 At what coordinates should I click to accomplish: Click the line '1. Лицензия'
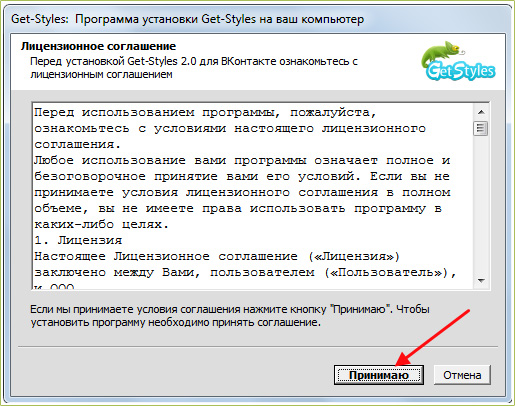point(78,240)
